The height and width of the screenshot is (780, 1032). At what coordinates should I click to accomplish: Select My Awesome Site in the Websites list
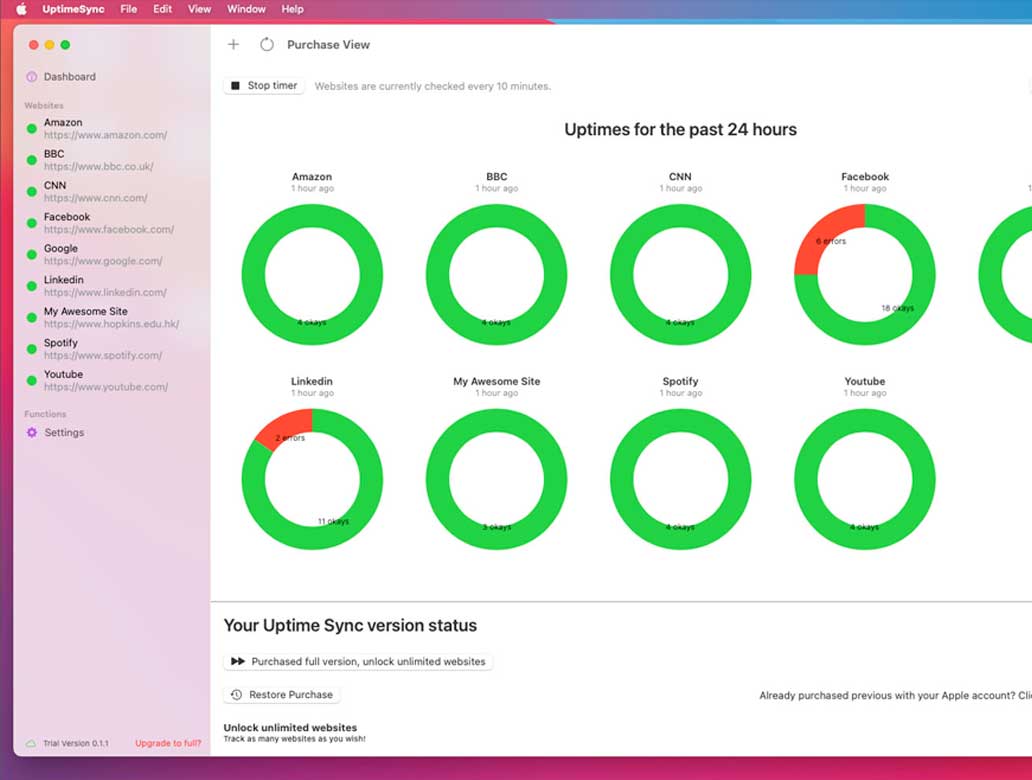coord(112,317)
